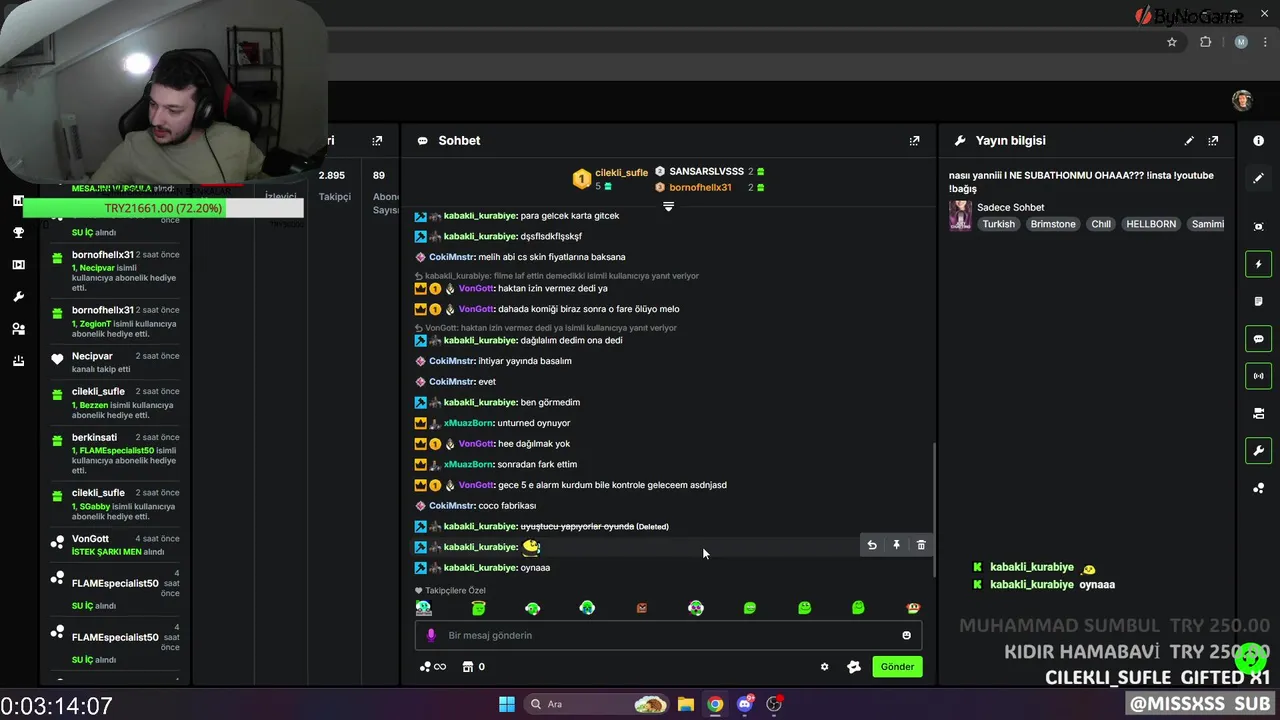Open the info icon in right sidebar

click(1258, 141)
